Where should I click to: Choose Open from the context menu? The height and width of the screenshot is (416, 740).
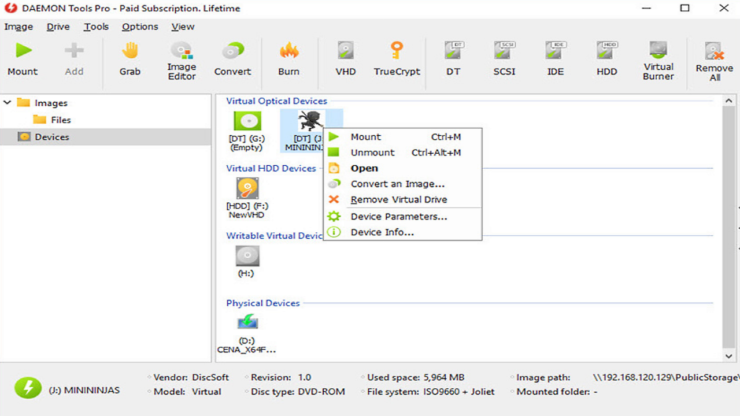coord(403,168)
